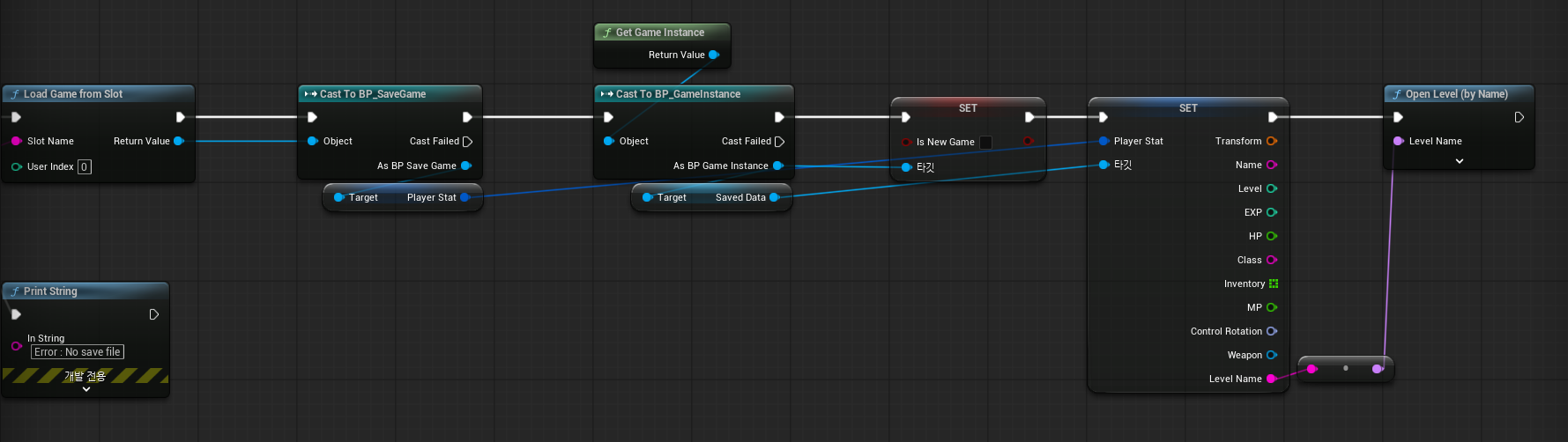Click Slot Name pin on Load Game node
Viewport: 1568px width, 442px height.
point(17,141)
